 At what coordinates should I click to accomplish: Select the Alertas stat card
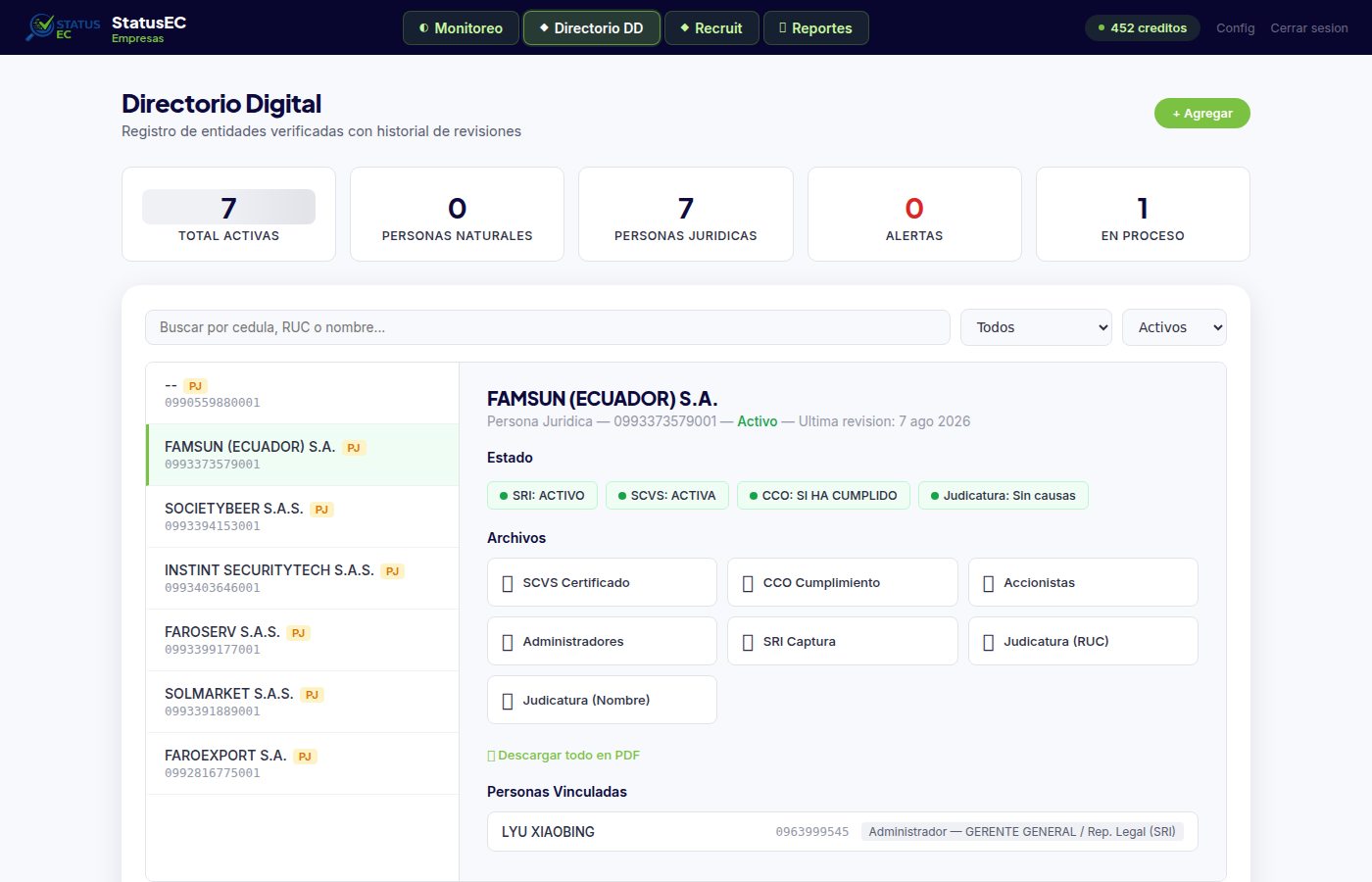click(914, 214)
